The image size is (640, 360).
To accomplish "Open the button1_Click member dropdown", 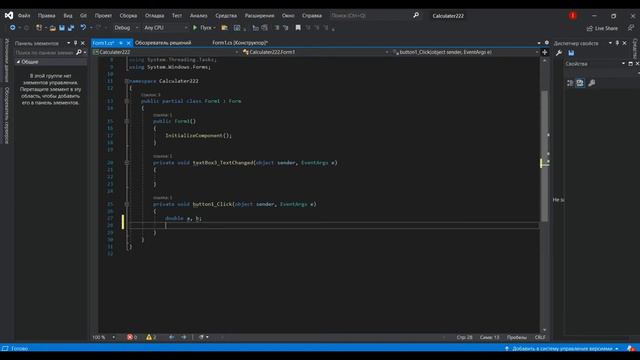I will pyautogui.click(x=465, y=52).
